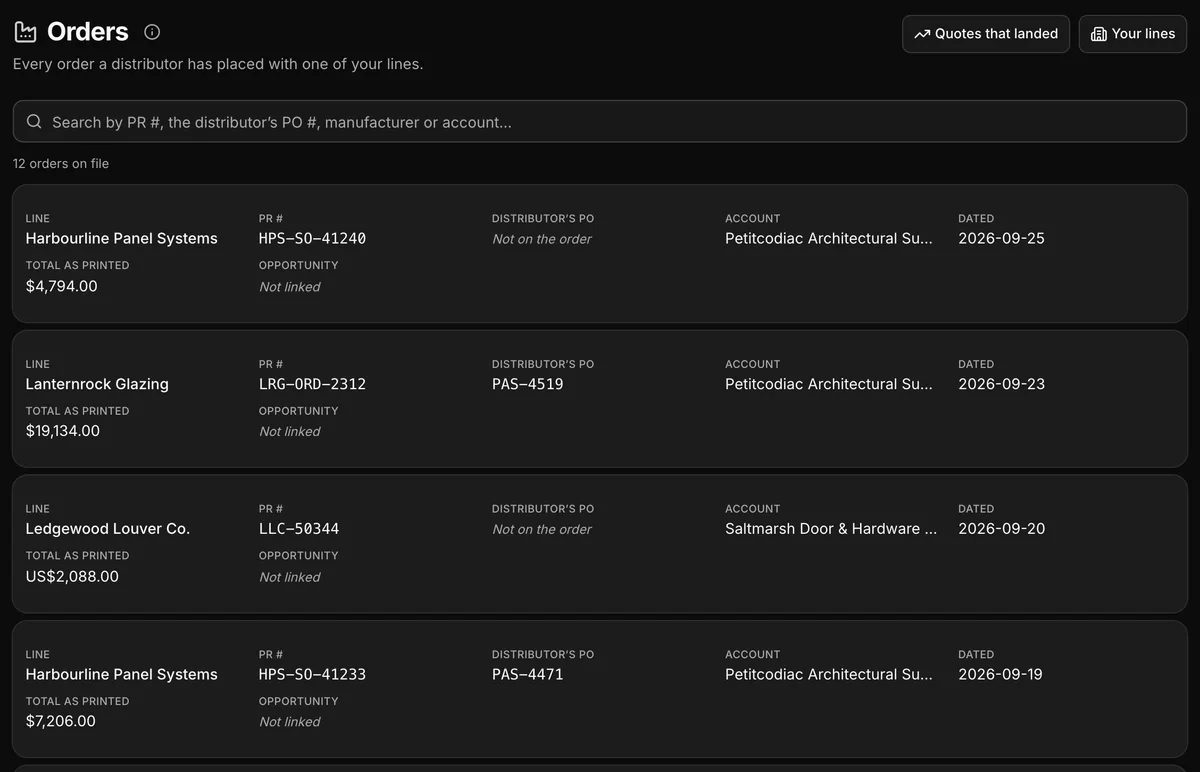Click the $19,134.00 total
This screenshot has height=772, width=1200.
(63, 431)
